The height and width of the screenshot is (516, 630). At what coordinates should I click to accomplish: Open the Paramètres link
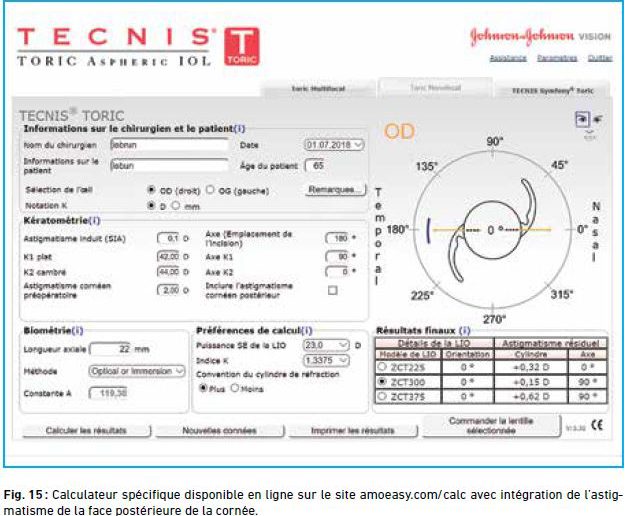(x=557, y=58)
